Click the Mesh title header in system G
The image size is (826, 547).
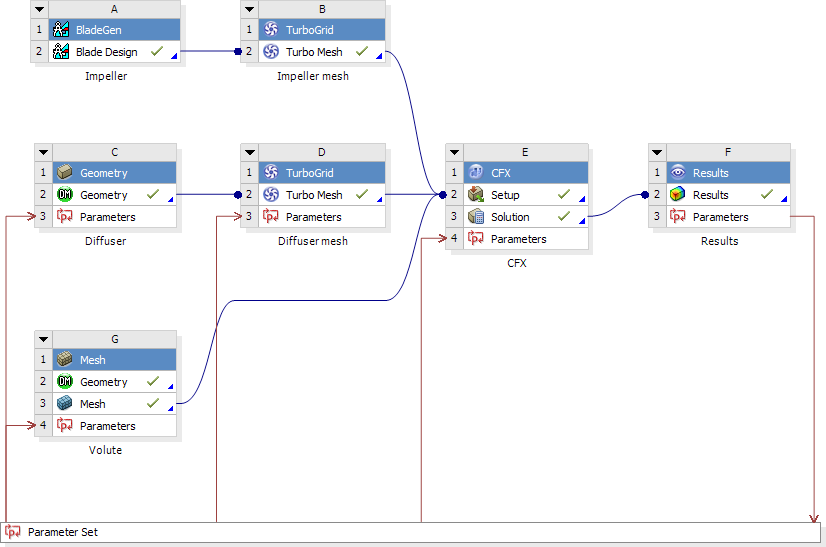114,359
